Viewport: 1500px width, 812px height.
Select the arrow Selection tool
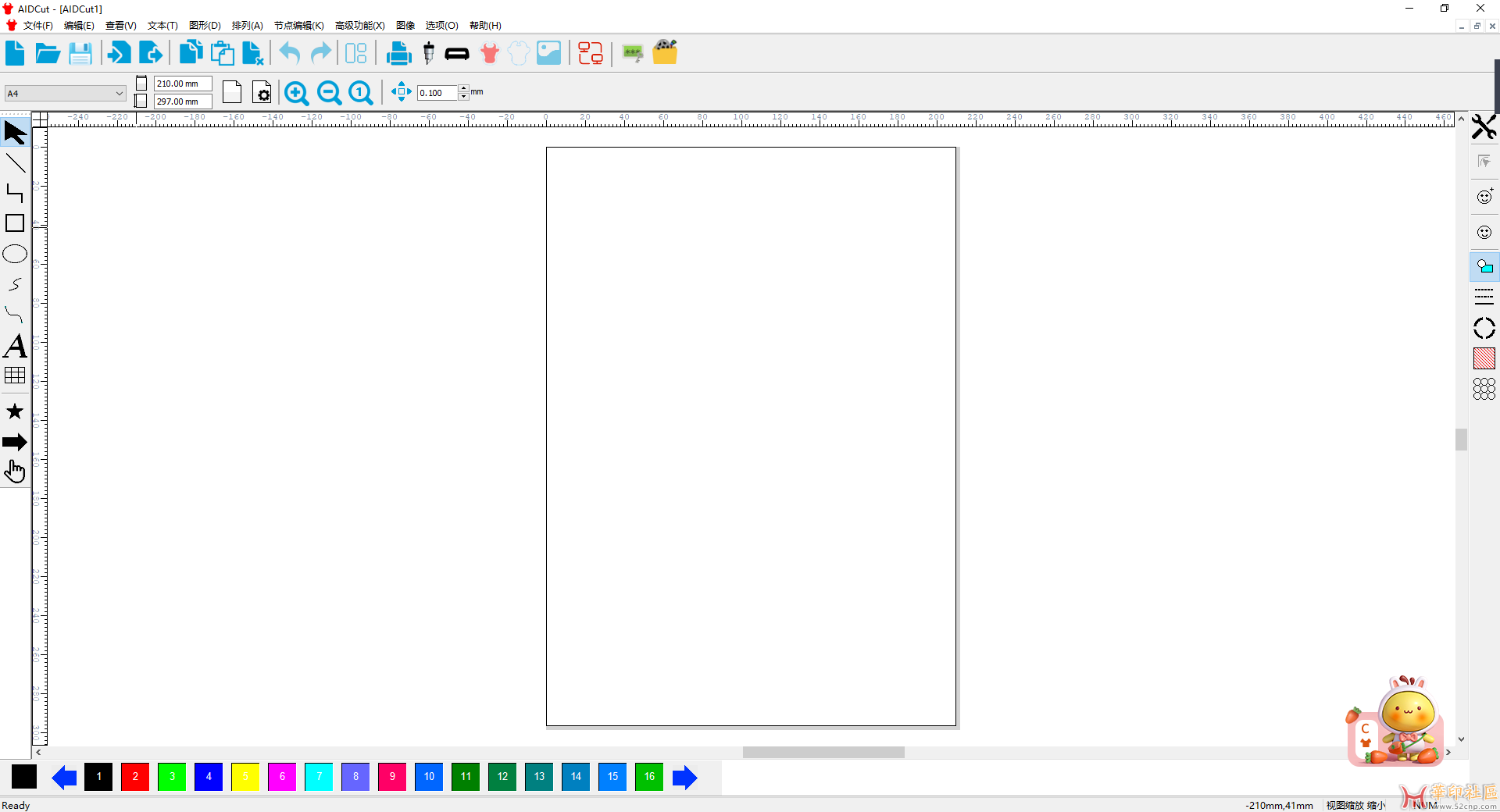tap(15, 132)
